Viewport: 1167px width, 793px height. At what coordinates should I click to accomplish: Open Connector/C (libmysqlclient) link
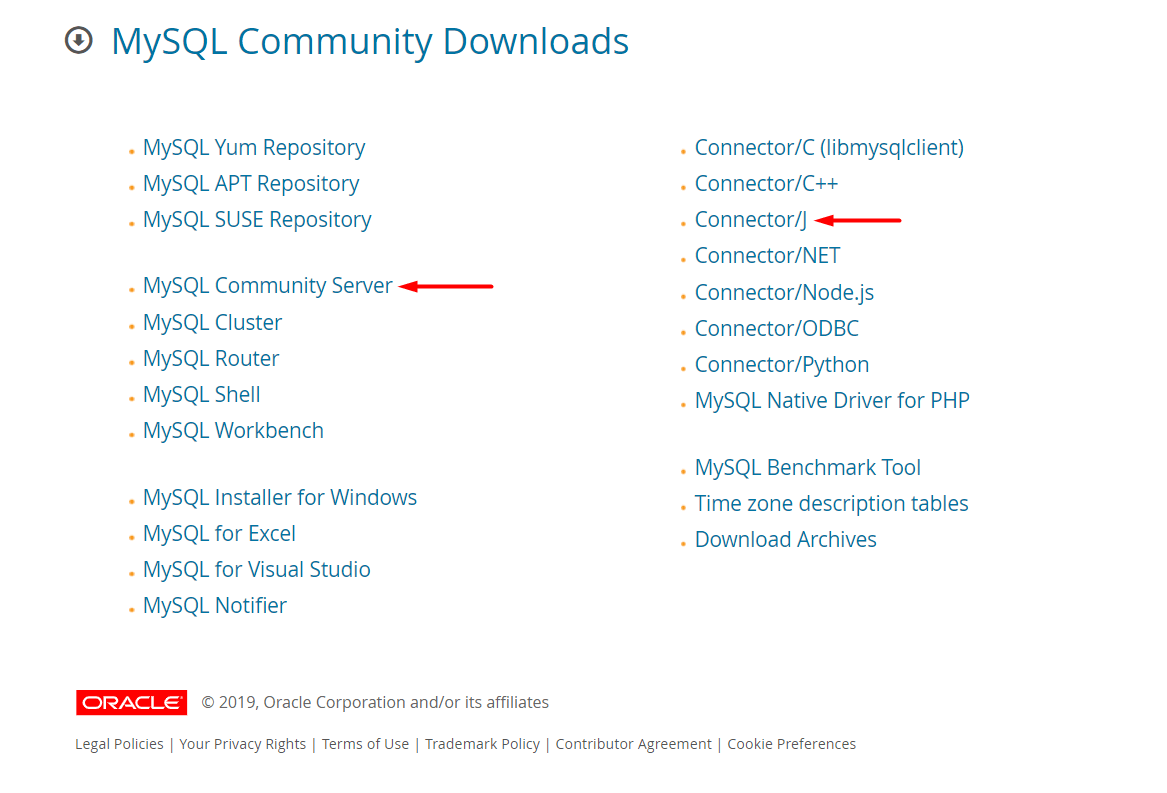829,147
